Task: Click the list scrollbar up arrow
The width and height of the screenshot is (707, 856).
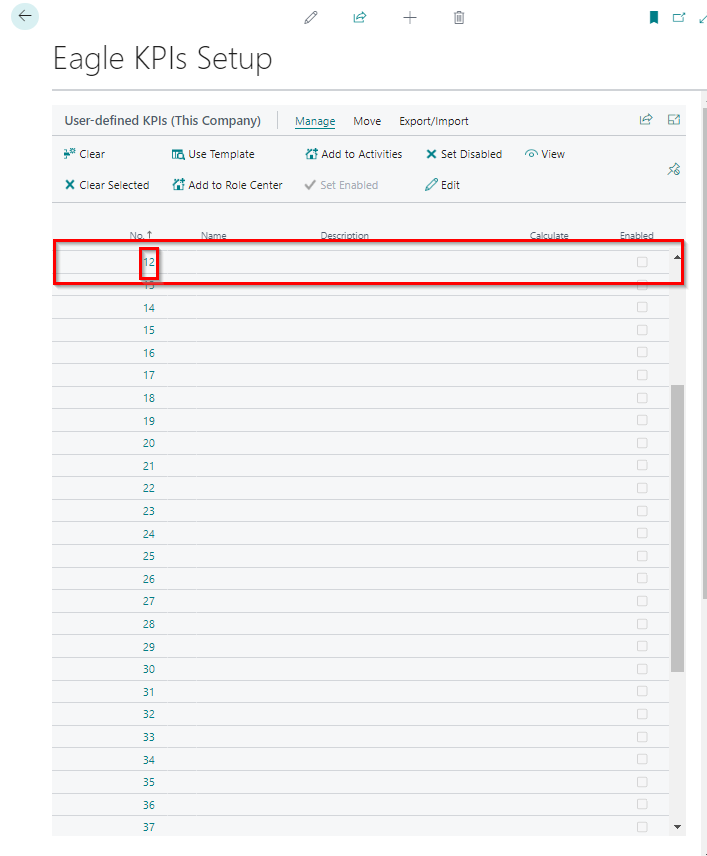Action: coord(677,257)
